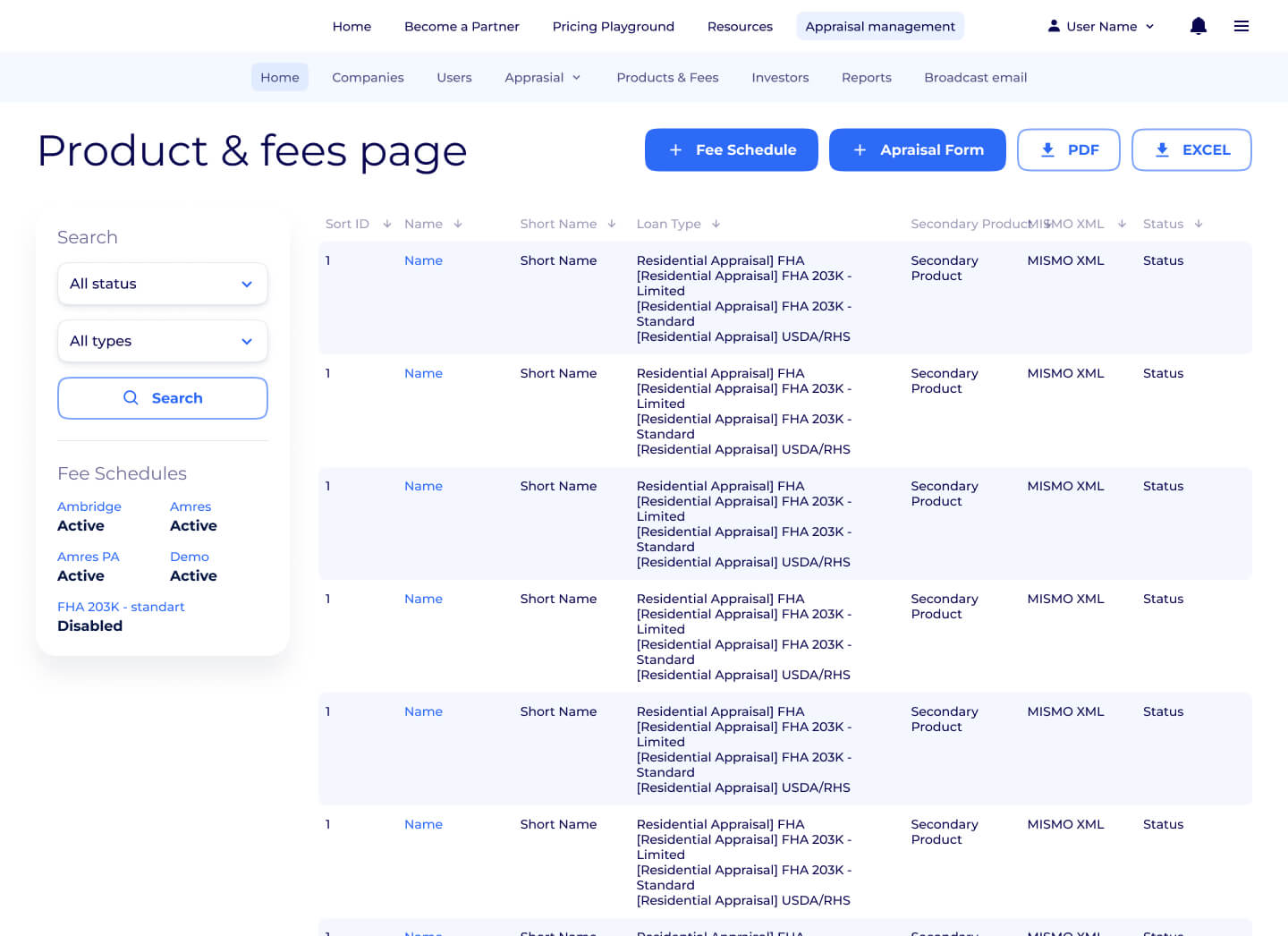Go to the Companies tab
The height and width of the screenshot is (936, 1288).
coord(368,78)
